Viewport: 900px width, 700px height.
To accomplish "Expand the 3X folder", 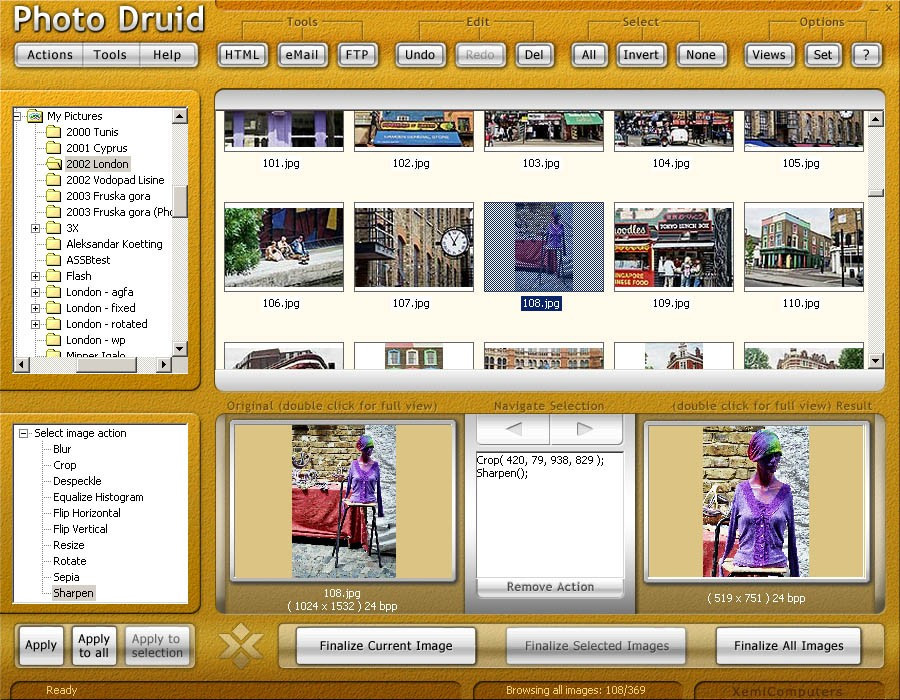I will click(36, 228).
